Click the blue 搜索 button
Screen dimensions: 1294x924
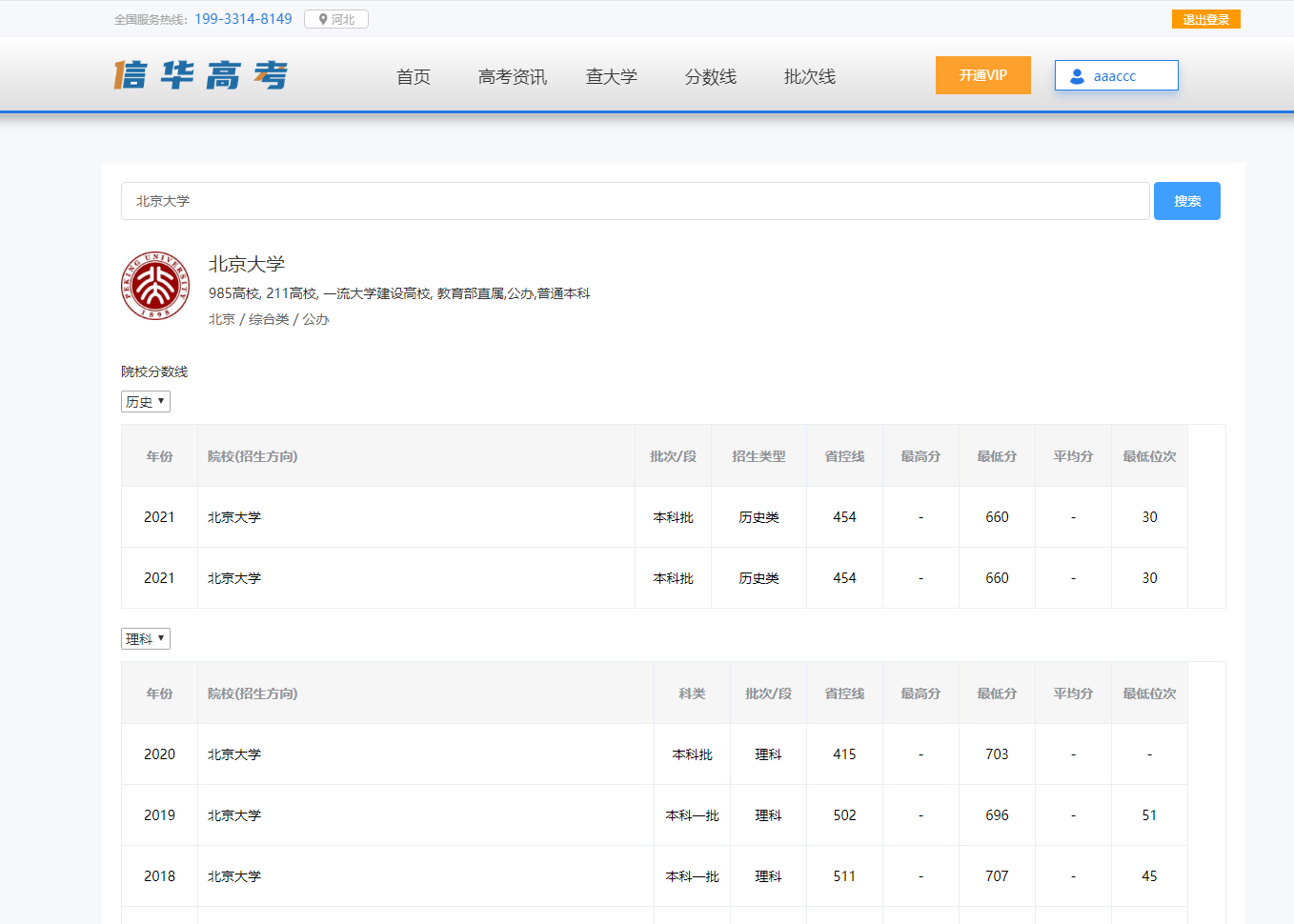click(x=1187, y=201)
